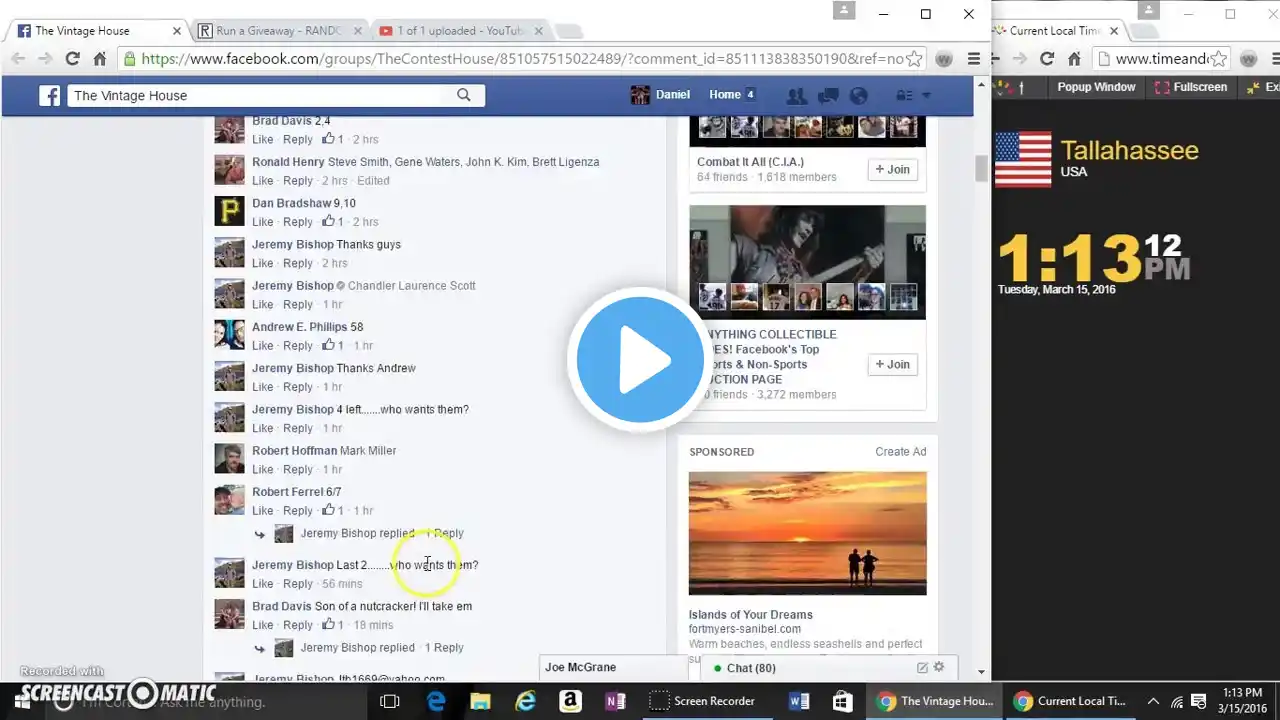The width and height of the screenshot is (1280, 720).
Task: Open chat options gear icon
Action: [x=938, y=667]
